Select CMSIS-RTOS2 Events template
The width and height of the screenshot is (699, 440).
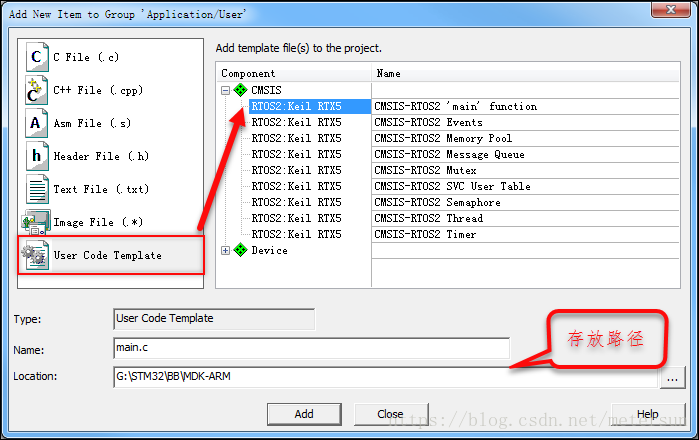[428, 123]
